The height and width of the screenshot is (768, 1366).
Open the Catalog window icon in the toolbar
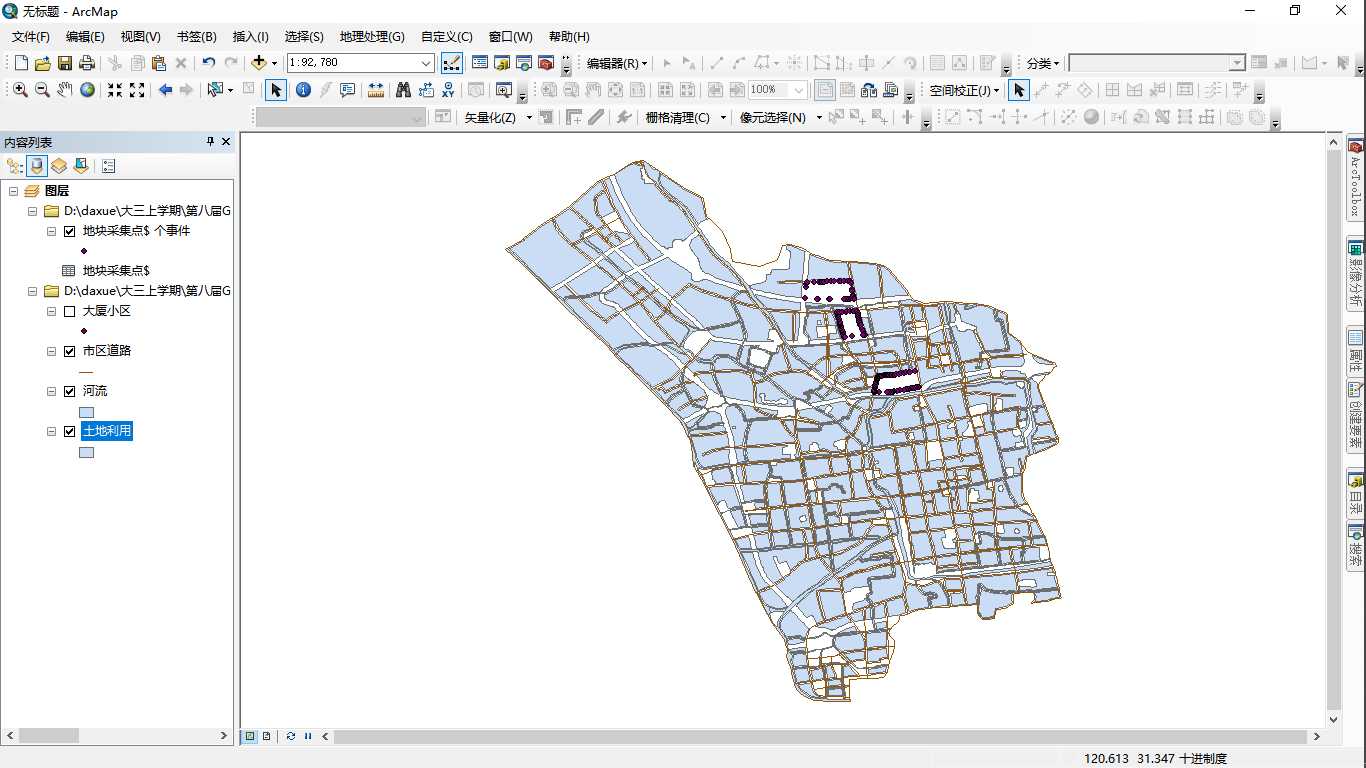502,63
